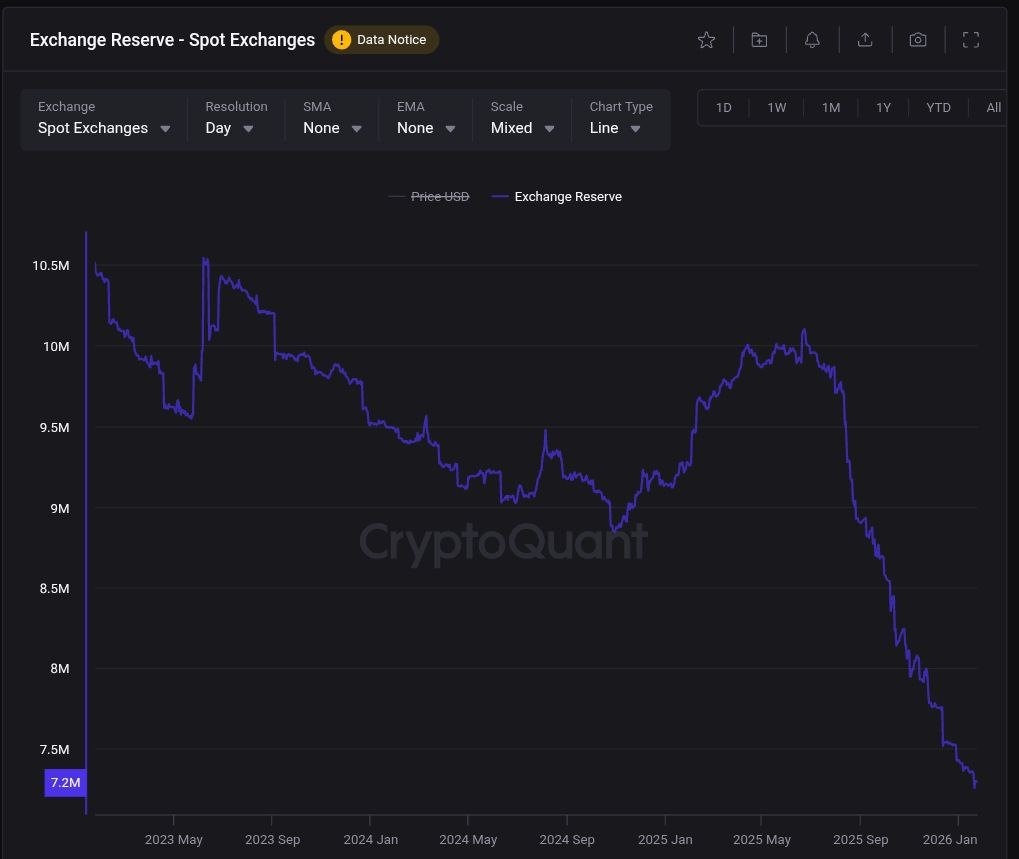Switch to the 1Y time range
1019x859 pixels.
(883, 107)
